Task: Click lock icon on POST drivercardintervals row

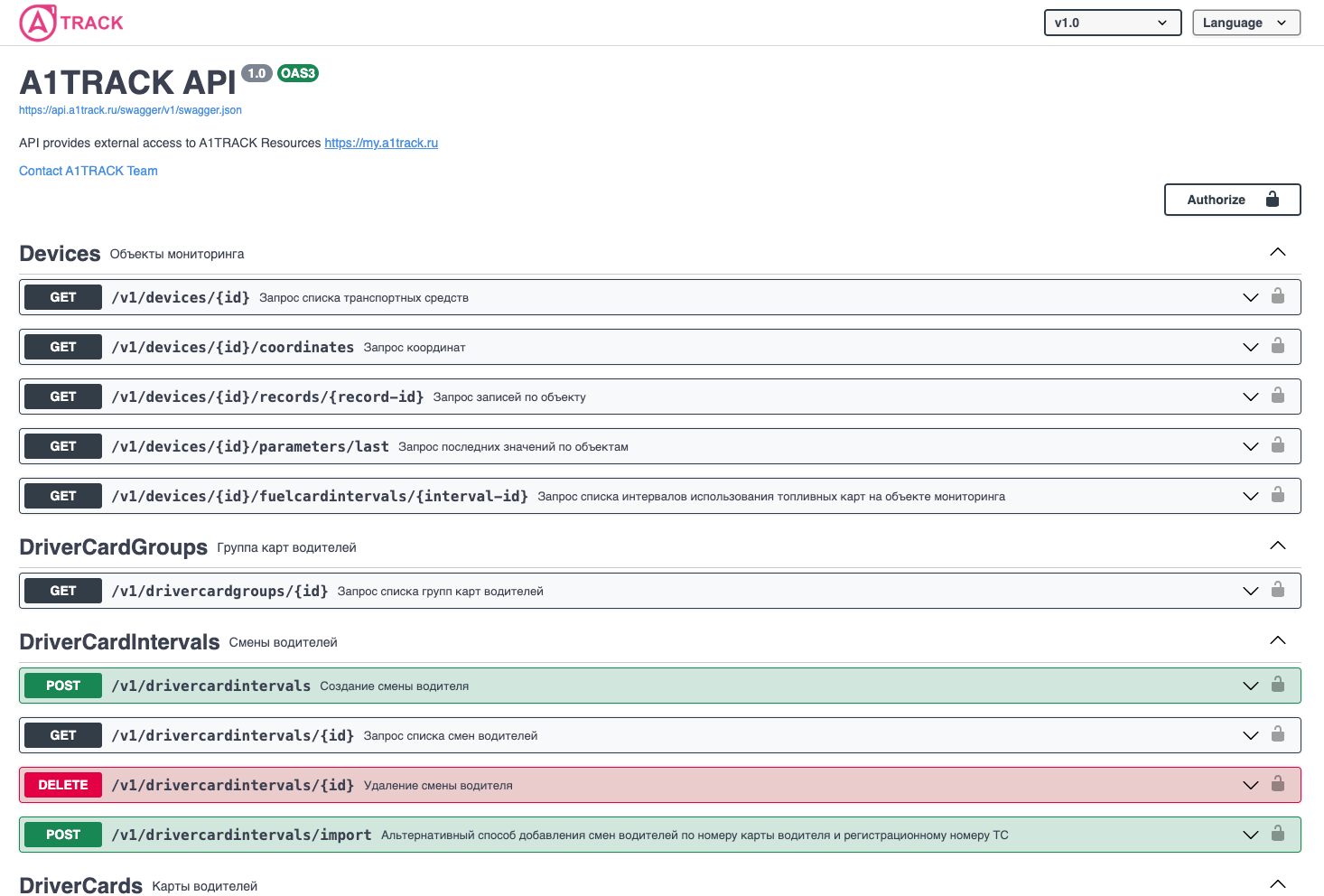Action: 1277,685
